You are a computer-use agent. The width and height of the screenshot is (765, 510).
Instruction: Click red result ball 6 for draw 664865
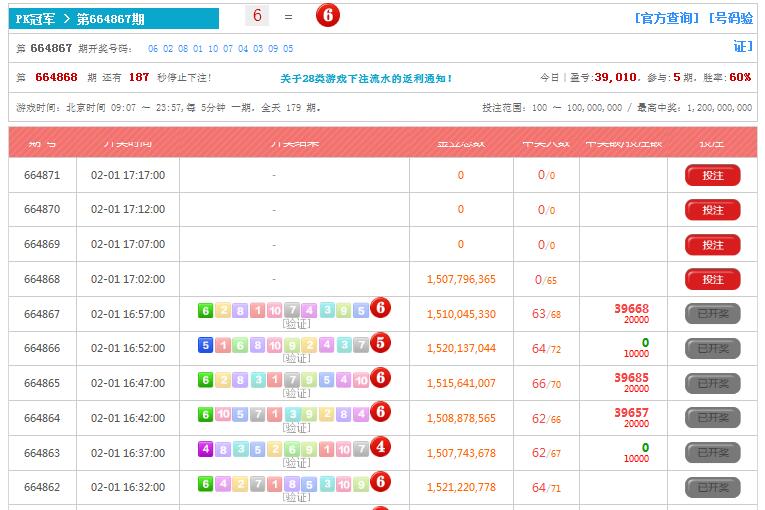[x=380, y=378]
